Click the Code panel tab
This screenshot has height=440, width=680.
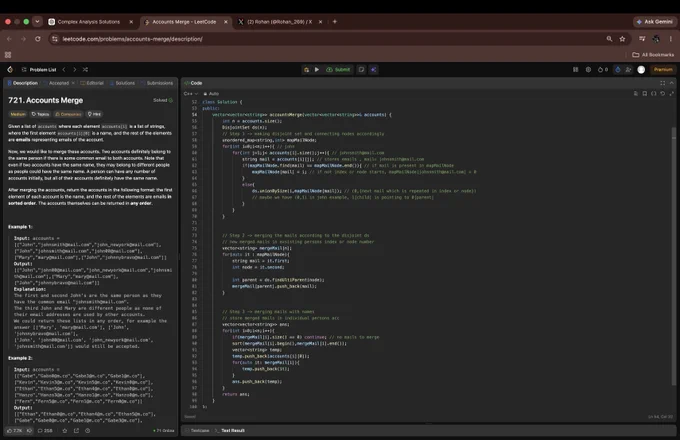pyautogui.click(x=193, y=83)
